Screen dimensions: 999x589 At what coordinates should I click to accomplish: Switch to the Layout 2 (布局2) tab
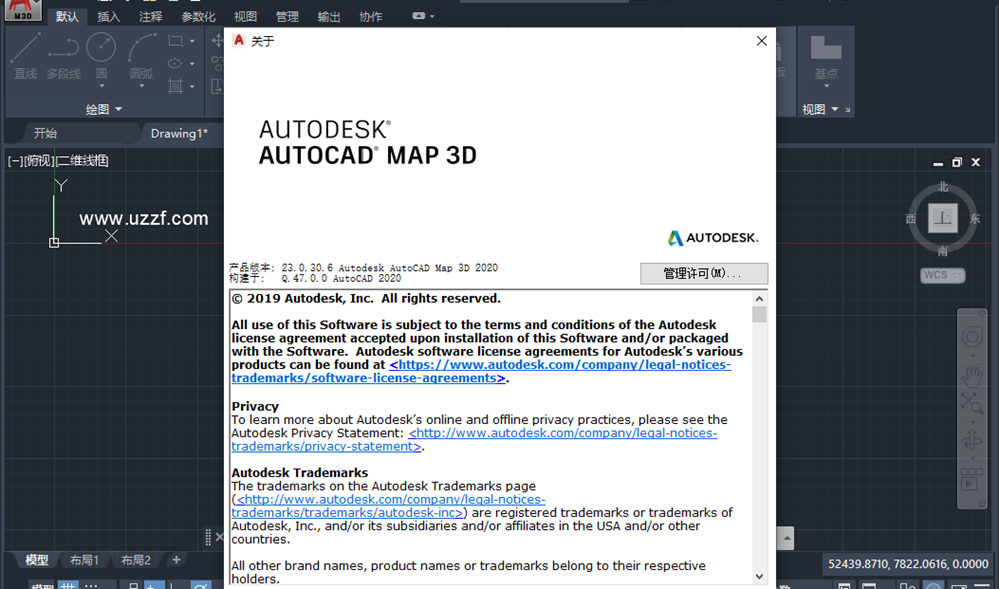point(136,560)
